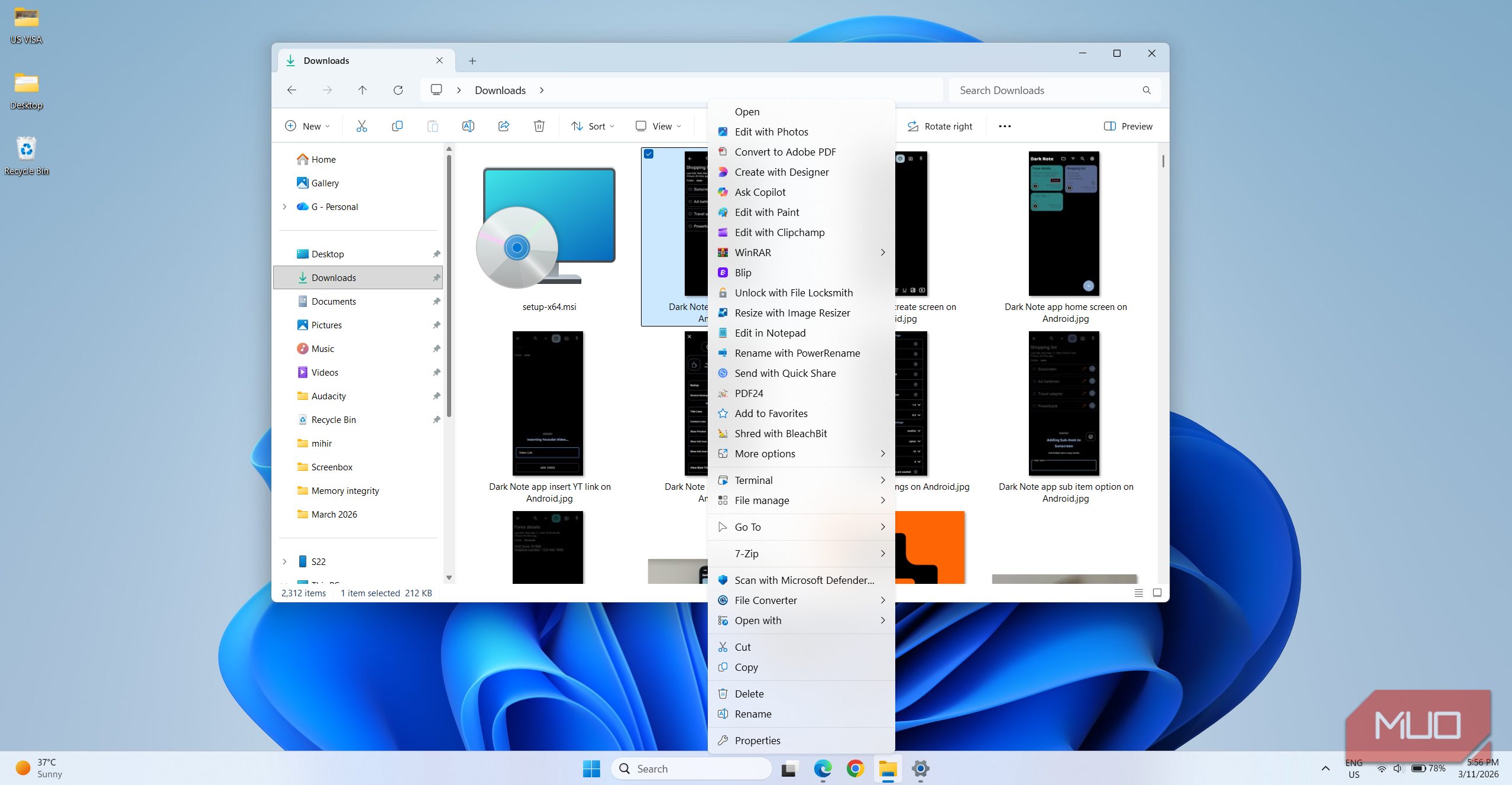Choose Scan with Microsoft Defender

coord(801,580)
